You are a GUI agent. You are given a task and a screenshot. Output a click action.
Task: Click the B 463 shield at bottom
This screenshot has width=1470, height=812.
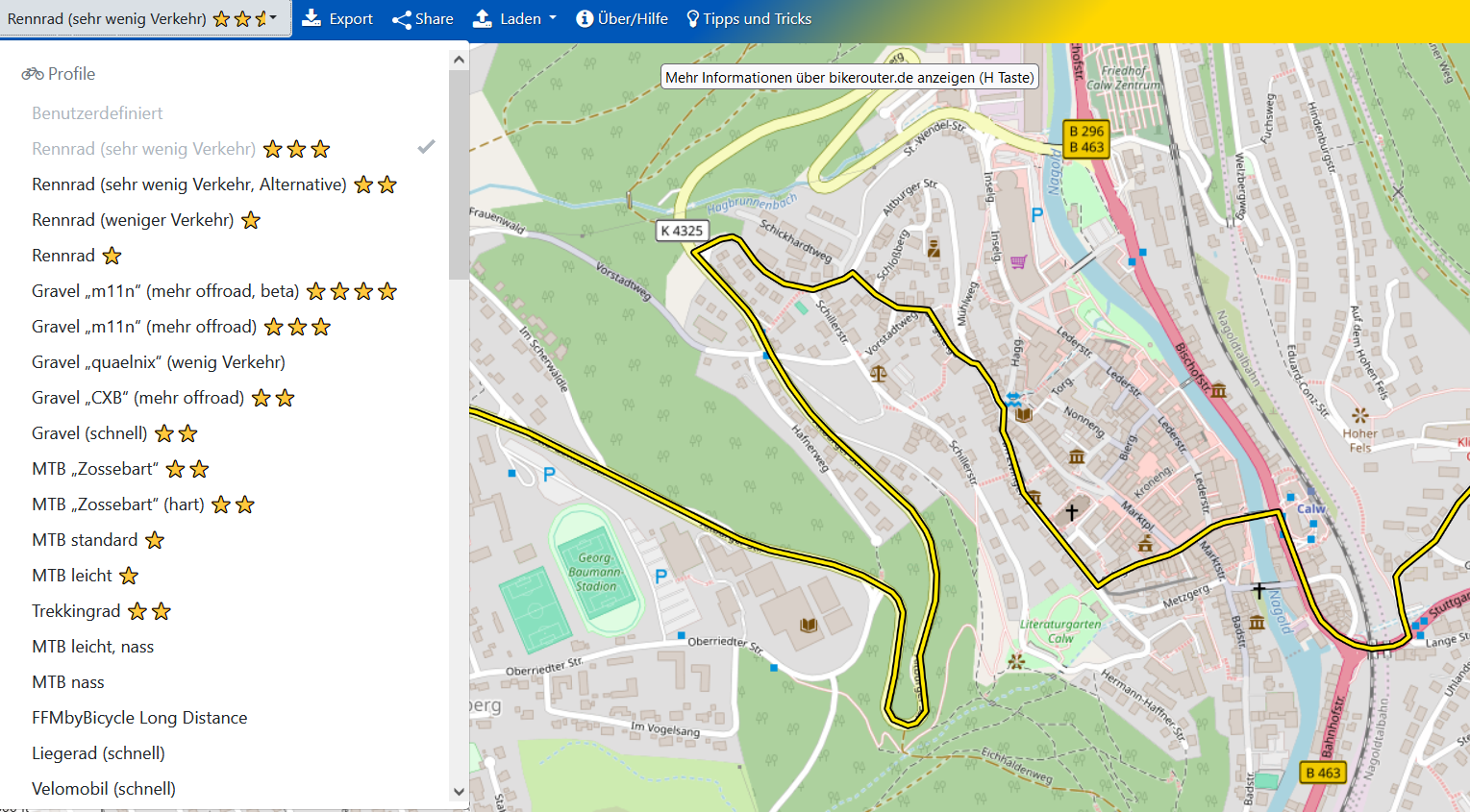pos(1323,773)
